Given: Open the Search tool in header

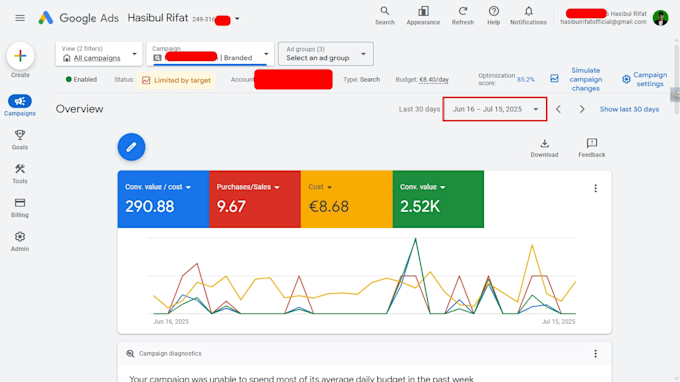Looking at the screenshot, I should (385, 16).
